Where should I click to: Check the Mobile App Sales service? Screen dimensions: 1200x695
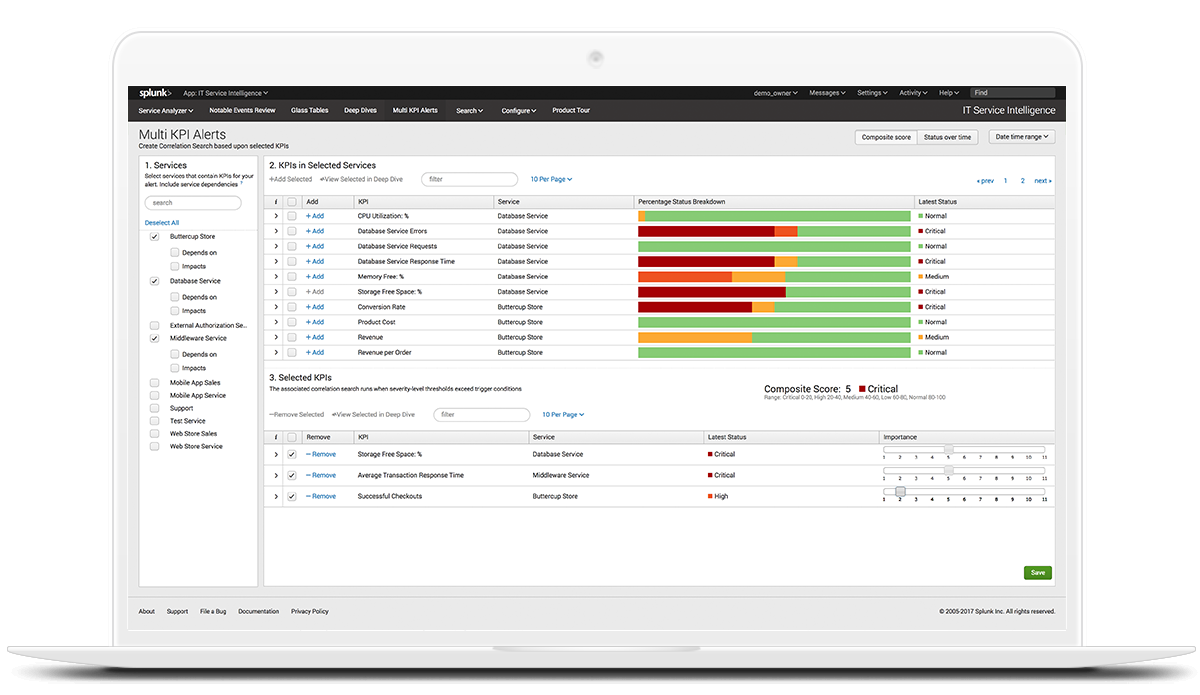click(x=154, y=383)
